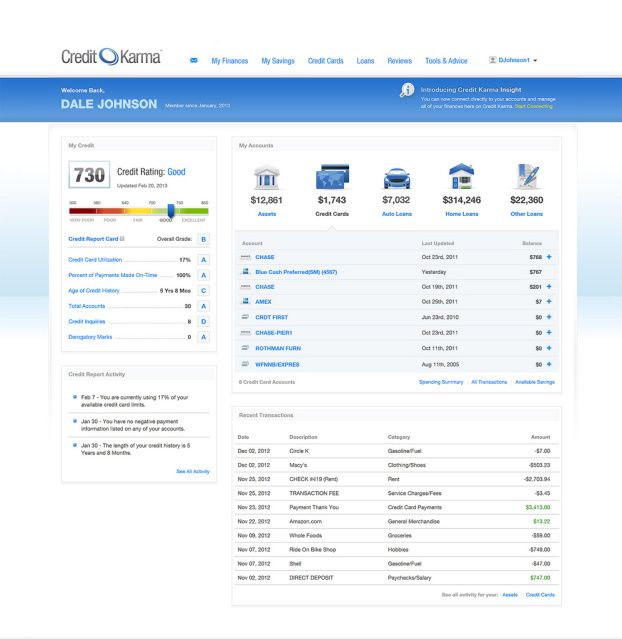Expand the AMEX account row plus sign
Viewport: 622px width, 639px height.
[x=549, y=300]
